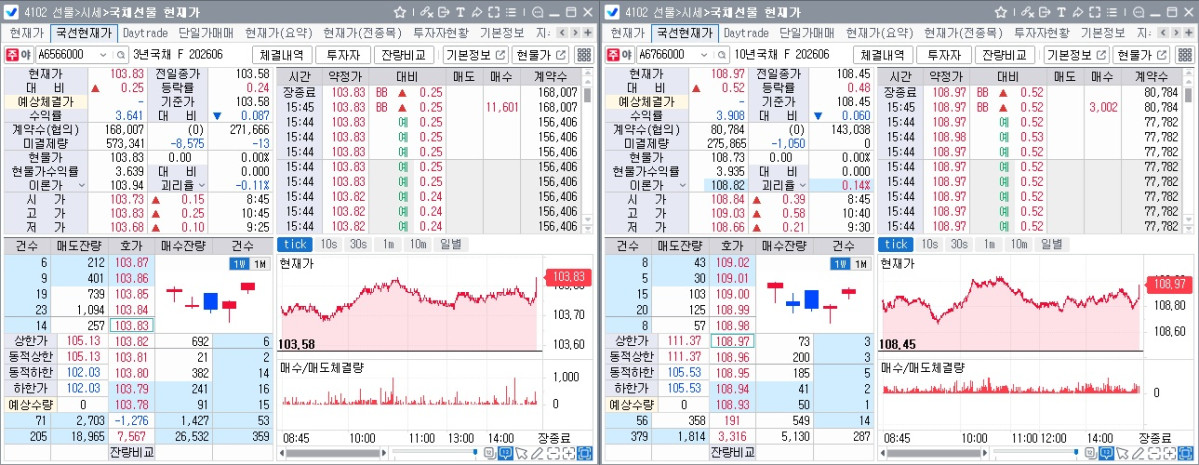The width and height of the screenshot is (1199, 465).
Task: Click capture frame icon in right window title bar
Action: (1094, 12)
